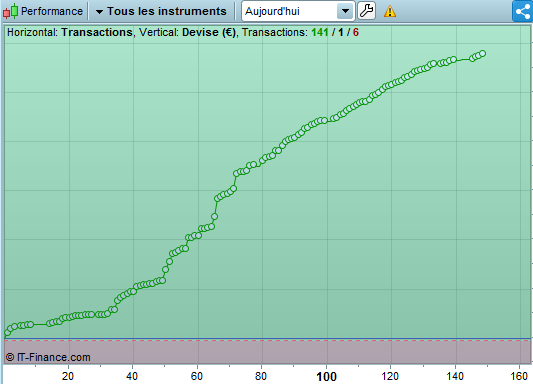Click the 140 label on x-axis
533x384 pixels.
tap(454, 376)
